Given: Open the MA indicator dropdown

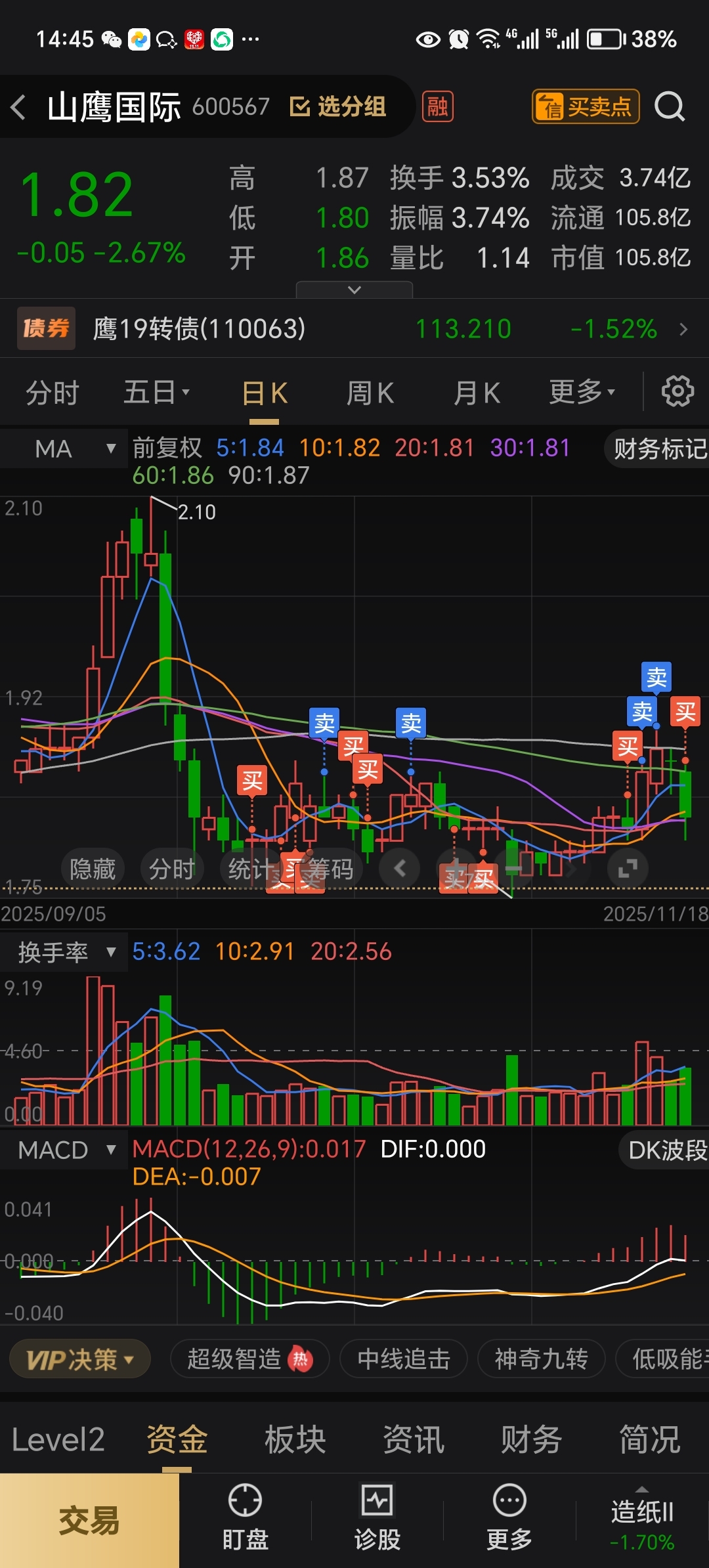Looking at the screenshot, I should (64, 449).
